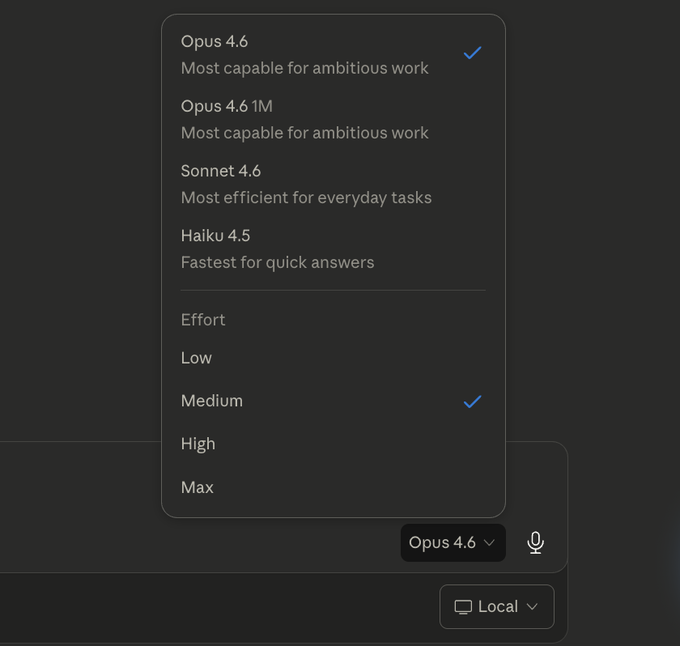680x646 pixels.
Task: Click the blue checkmark next to Opus 4.6
Action: click(473, 53)
